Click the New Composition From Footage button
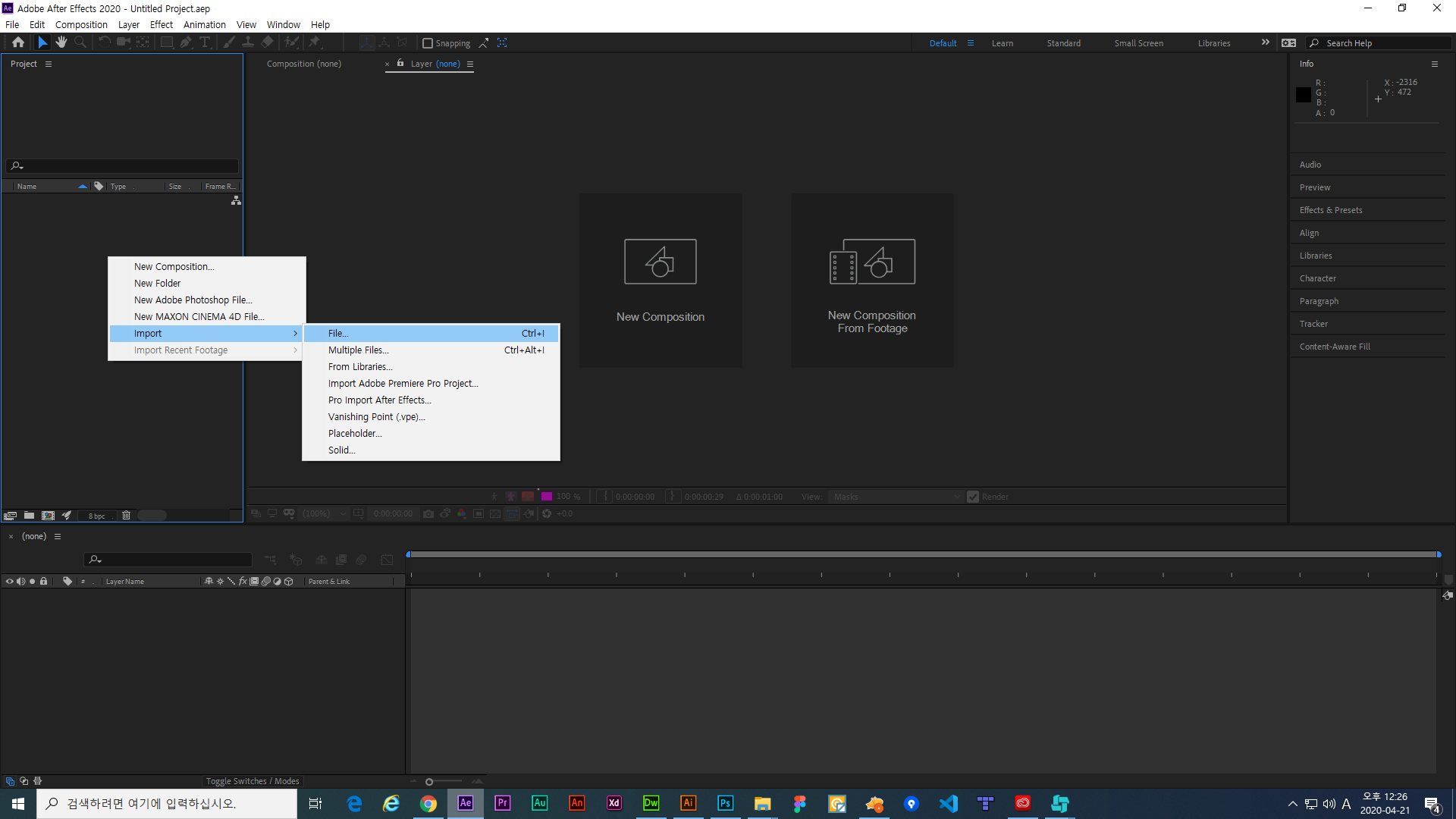Screen dimensions: 1456x819 872,281
